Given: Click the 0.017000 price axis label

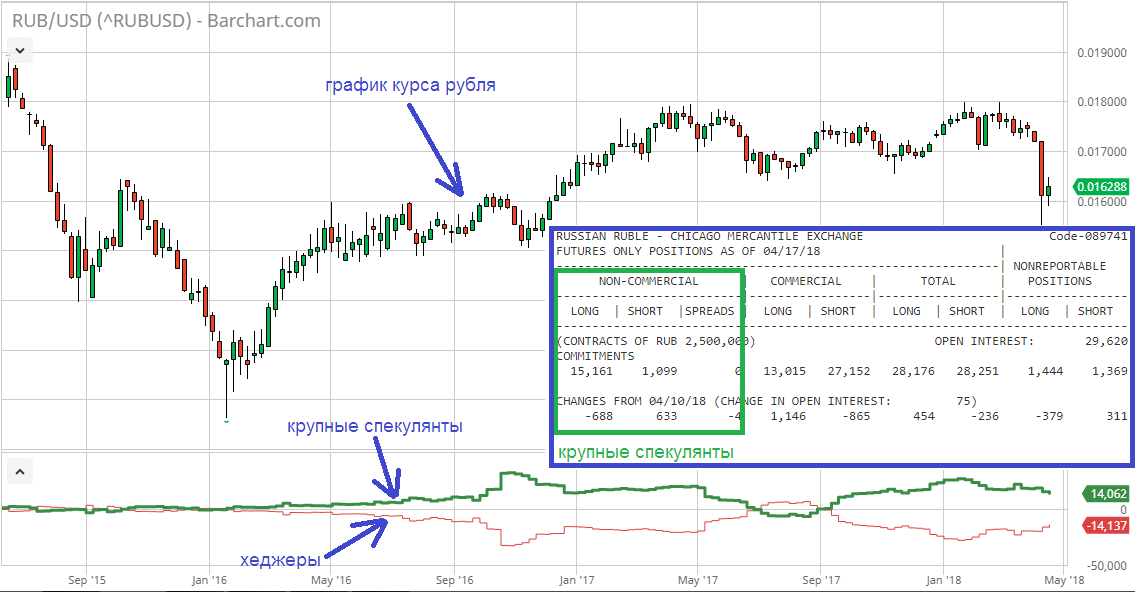Looking at the screenshot, I should click(x=1102, y=152).
